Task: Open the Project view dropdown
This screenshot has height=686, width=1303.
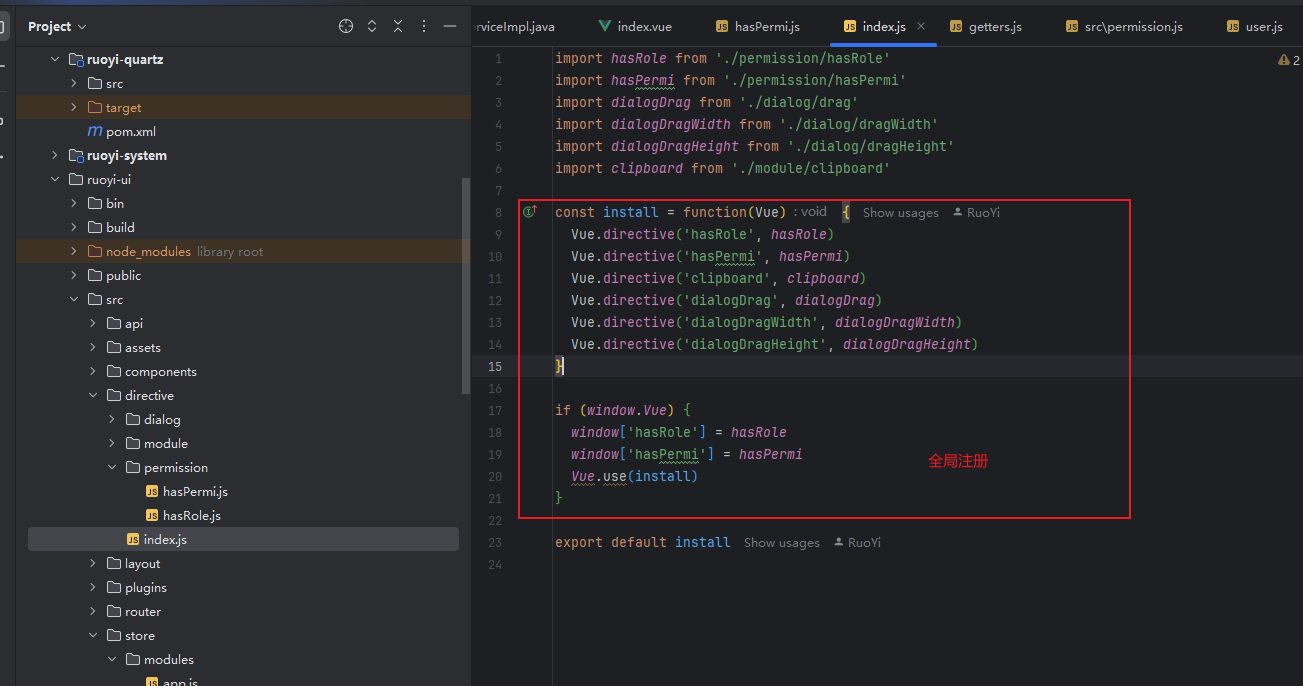Action: 57,26
